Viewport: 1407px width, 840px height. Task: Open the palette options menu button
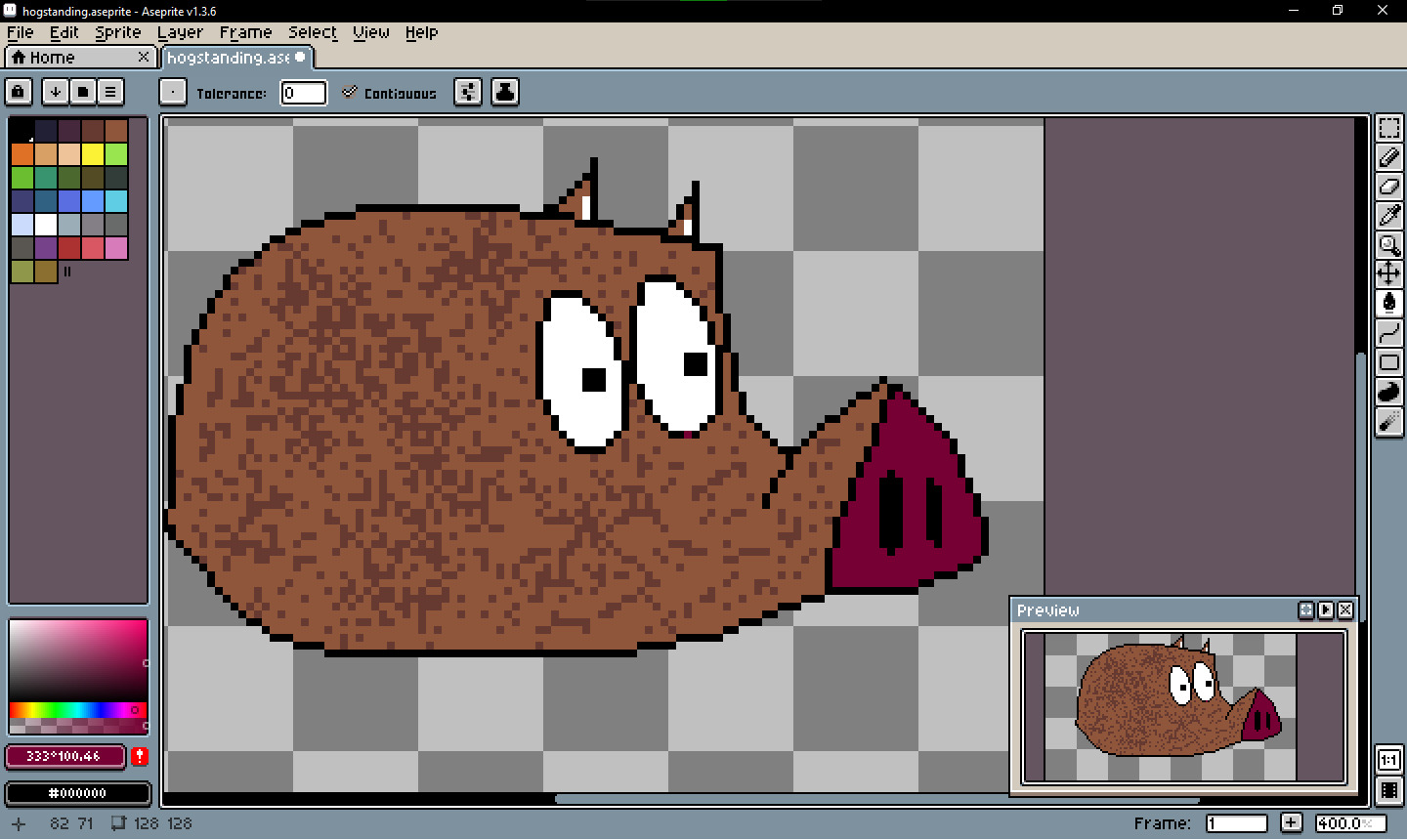click(110, 92)
